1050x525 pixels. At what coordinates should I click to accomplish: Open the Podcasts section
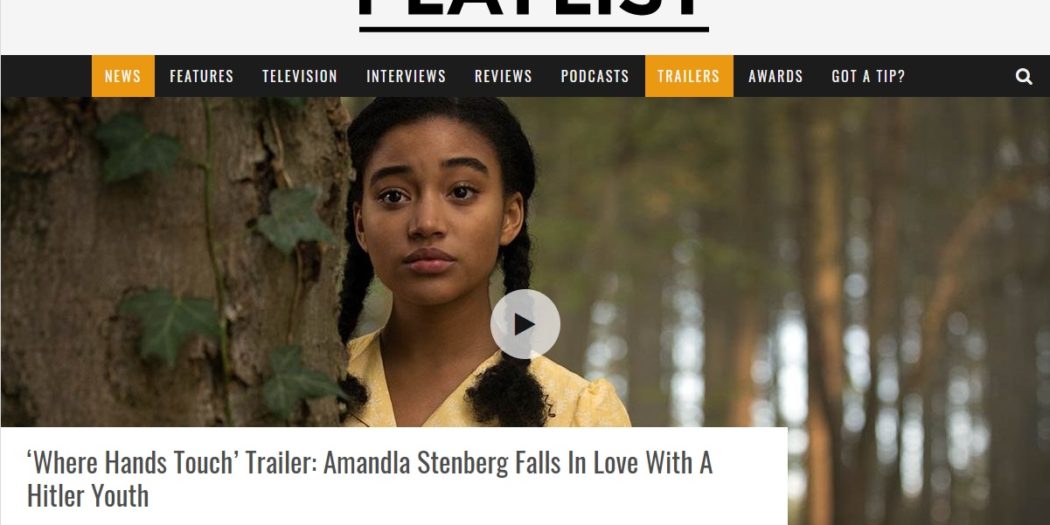tap(595, 76)
